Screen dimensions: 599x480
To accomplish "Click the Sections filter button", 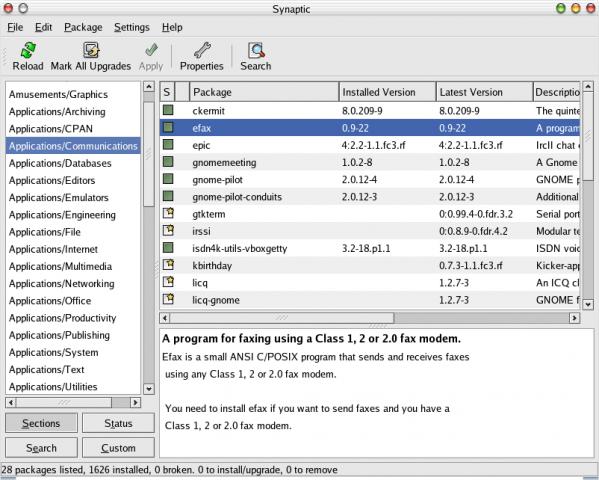I will (x=41, y=423).
